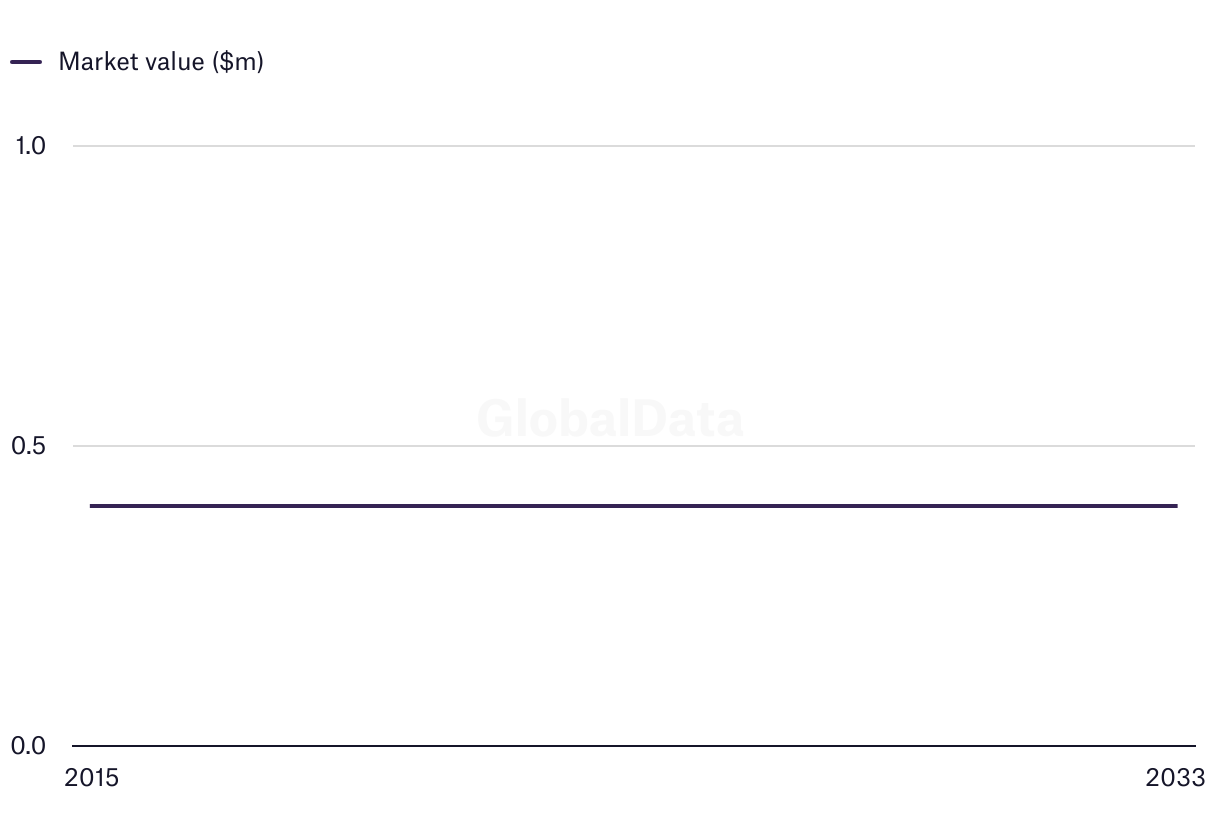Select the 0.0 y-axis label
Viewport: 1220px width, 836px height.
(29, 746)
